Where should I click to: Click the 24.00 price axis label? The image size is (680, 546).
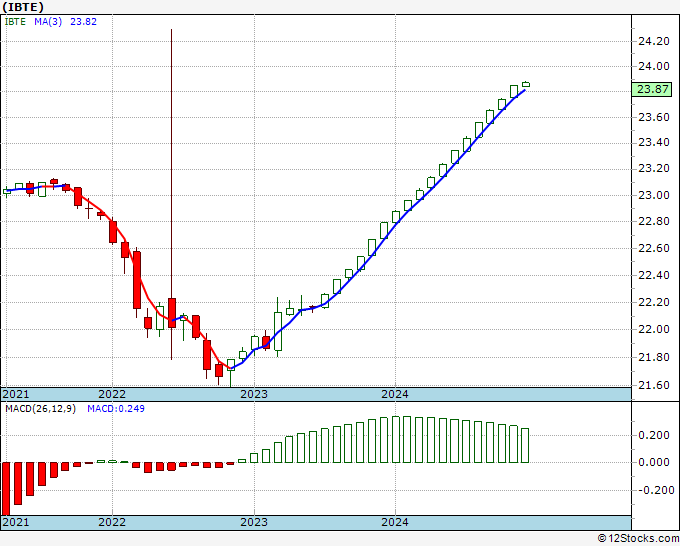pos(654,66)
